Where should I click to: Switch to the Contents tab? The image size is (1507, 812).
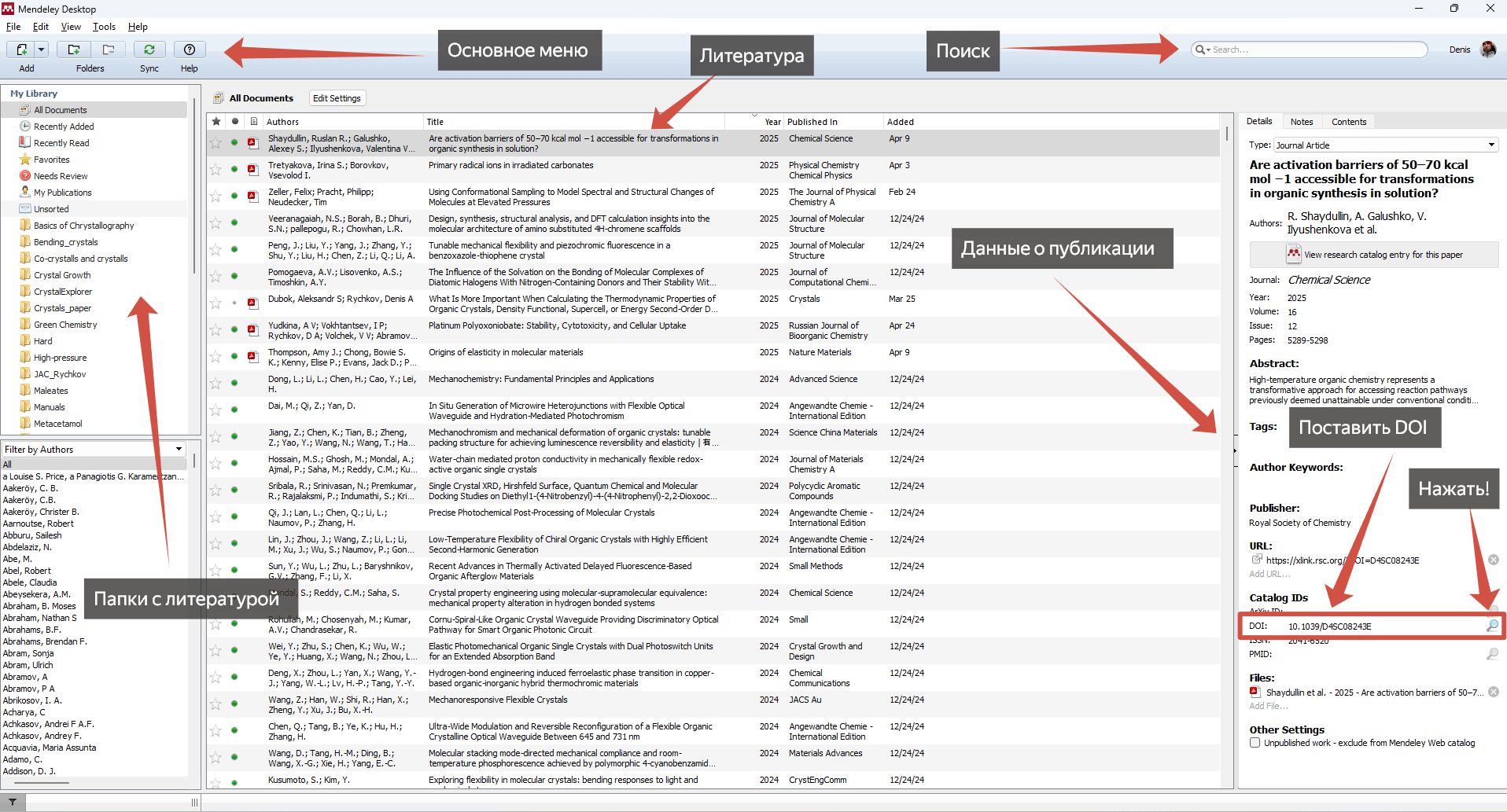[1349, 122]
